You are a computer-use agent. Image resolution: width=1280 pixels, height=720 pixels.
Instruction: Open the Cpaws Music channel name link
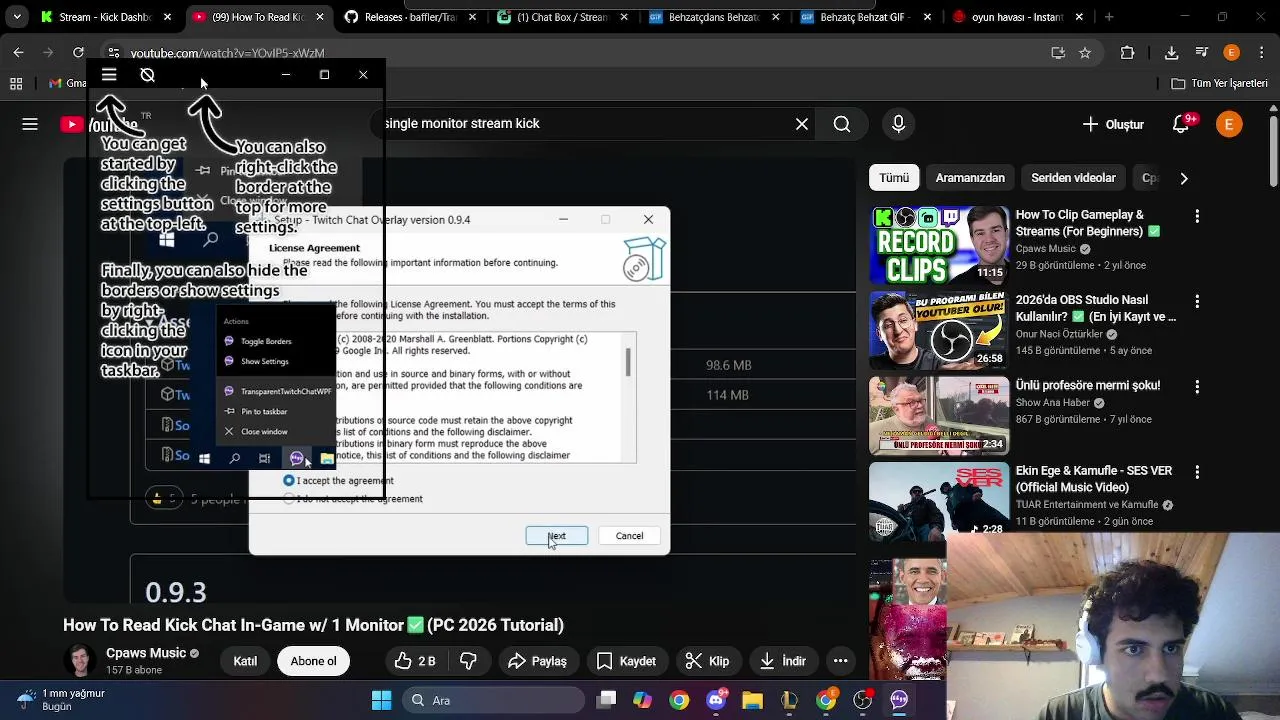click(x=146, y=653)
